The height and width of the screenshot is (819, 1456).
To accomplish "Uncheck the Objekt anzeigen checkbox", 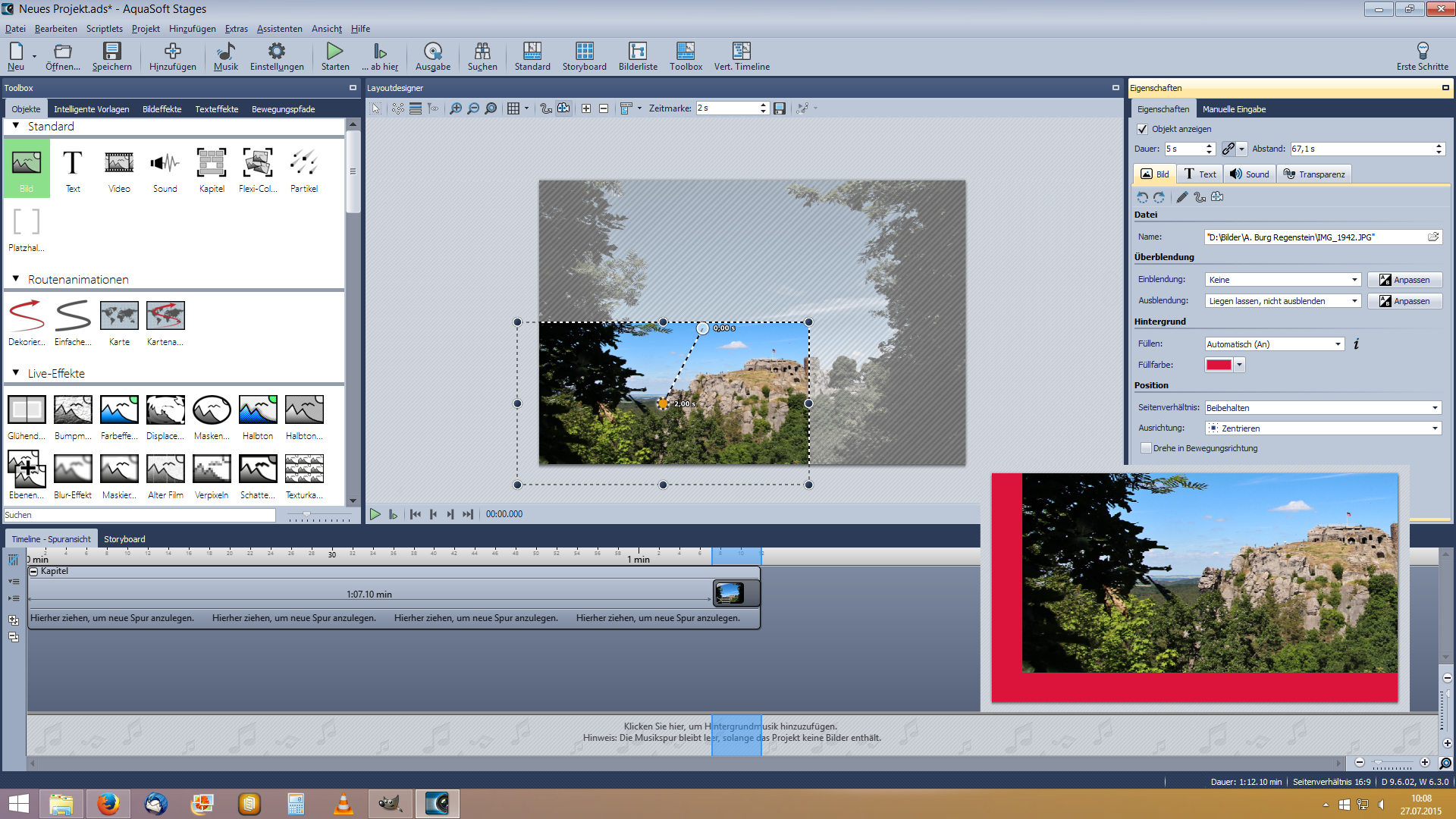I will point(1143,130).
